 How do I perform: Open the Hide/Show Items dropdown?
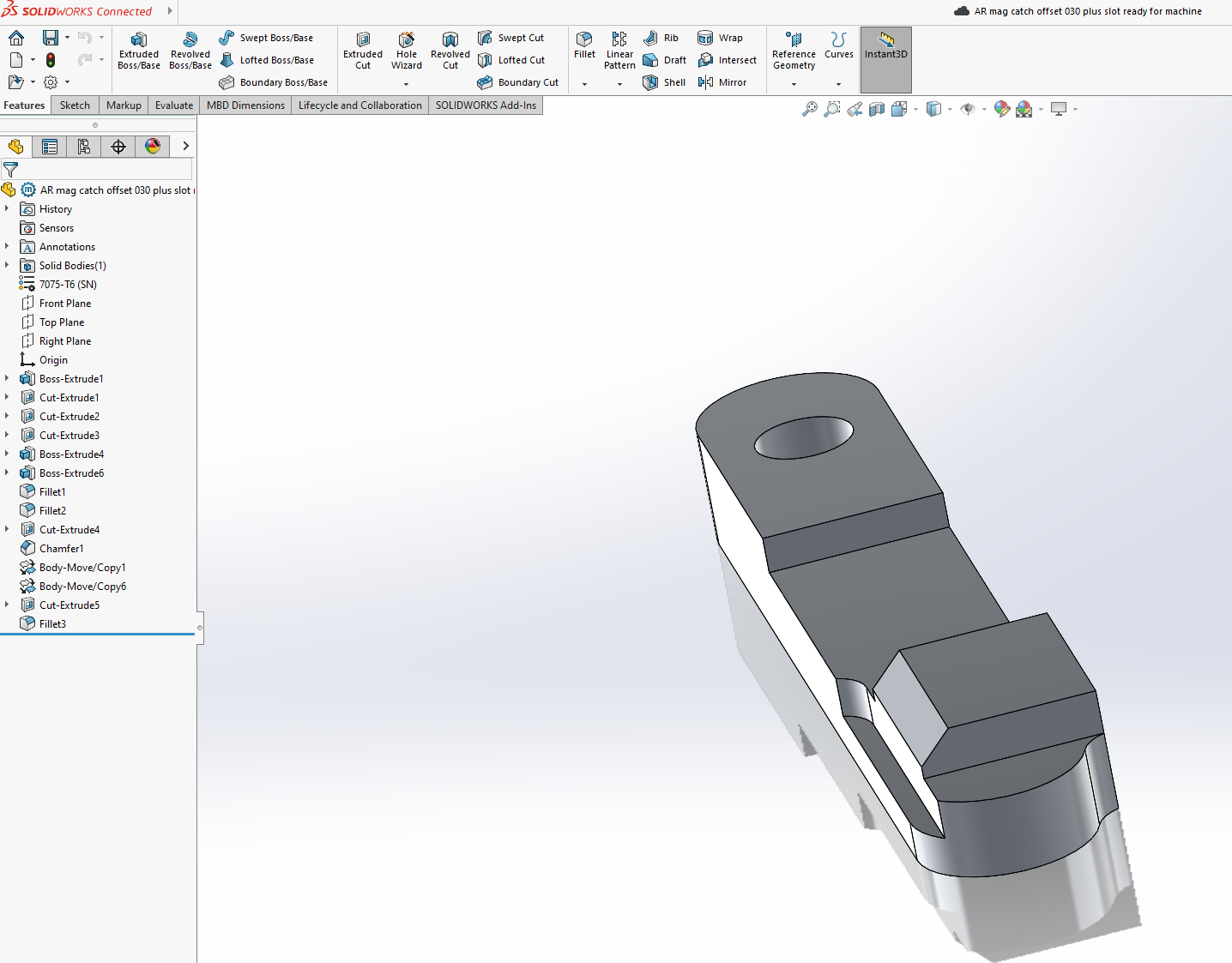984,110
